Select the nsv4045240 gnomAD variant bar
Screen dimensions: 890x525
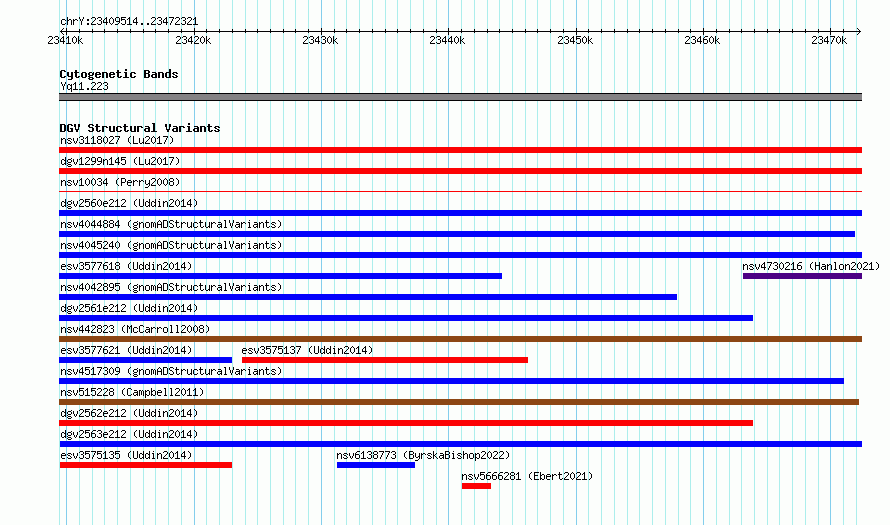coord(460,255)
